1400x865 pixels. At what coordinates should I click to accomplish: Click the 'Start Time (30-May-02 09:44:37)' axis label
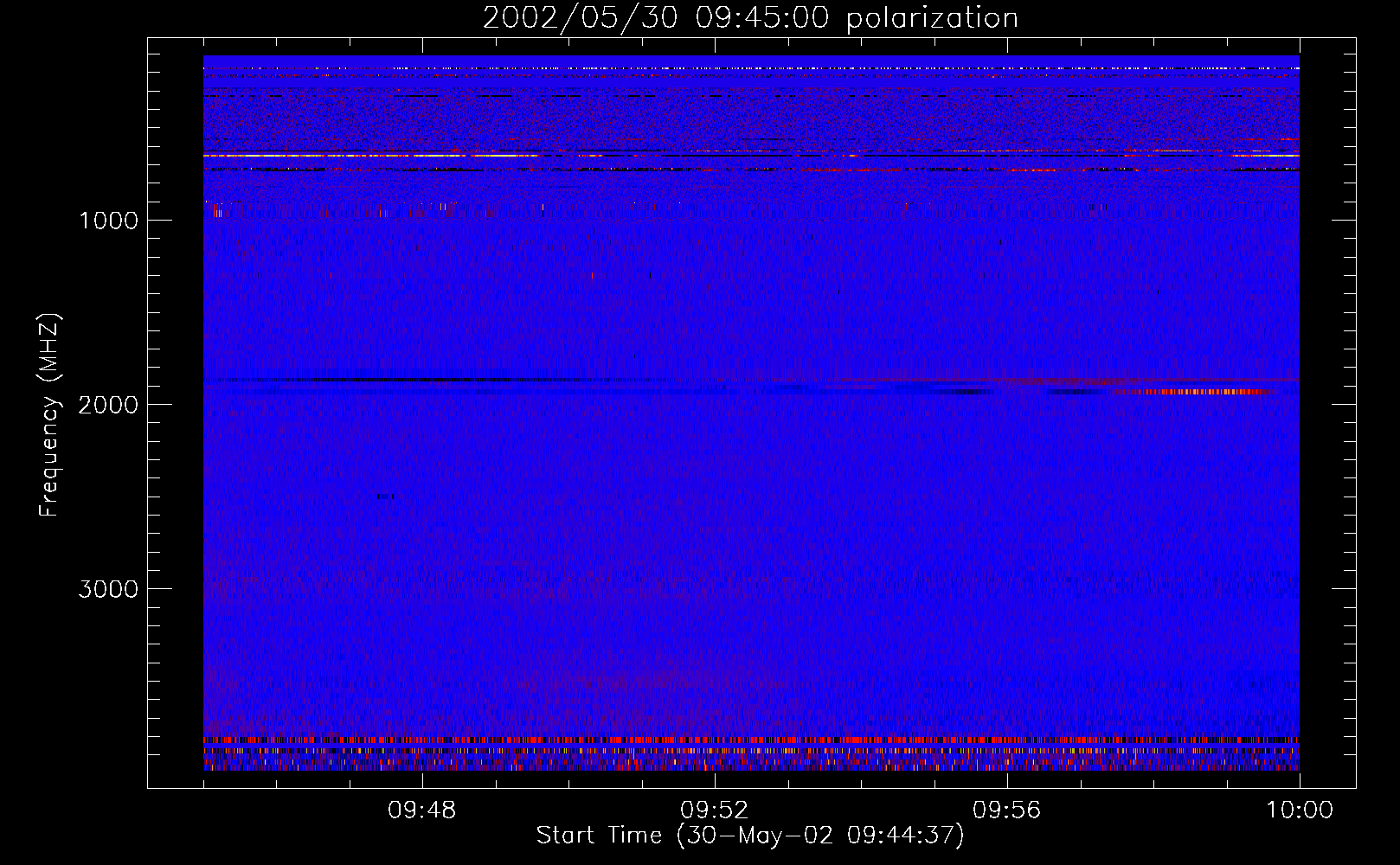(749, 835)
